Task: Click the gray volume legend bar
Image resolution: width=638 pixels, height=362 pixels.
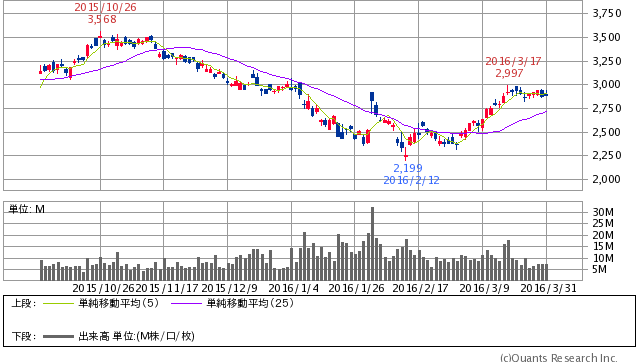Action: (x=58, y=336)
